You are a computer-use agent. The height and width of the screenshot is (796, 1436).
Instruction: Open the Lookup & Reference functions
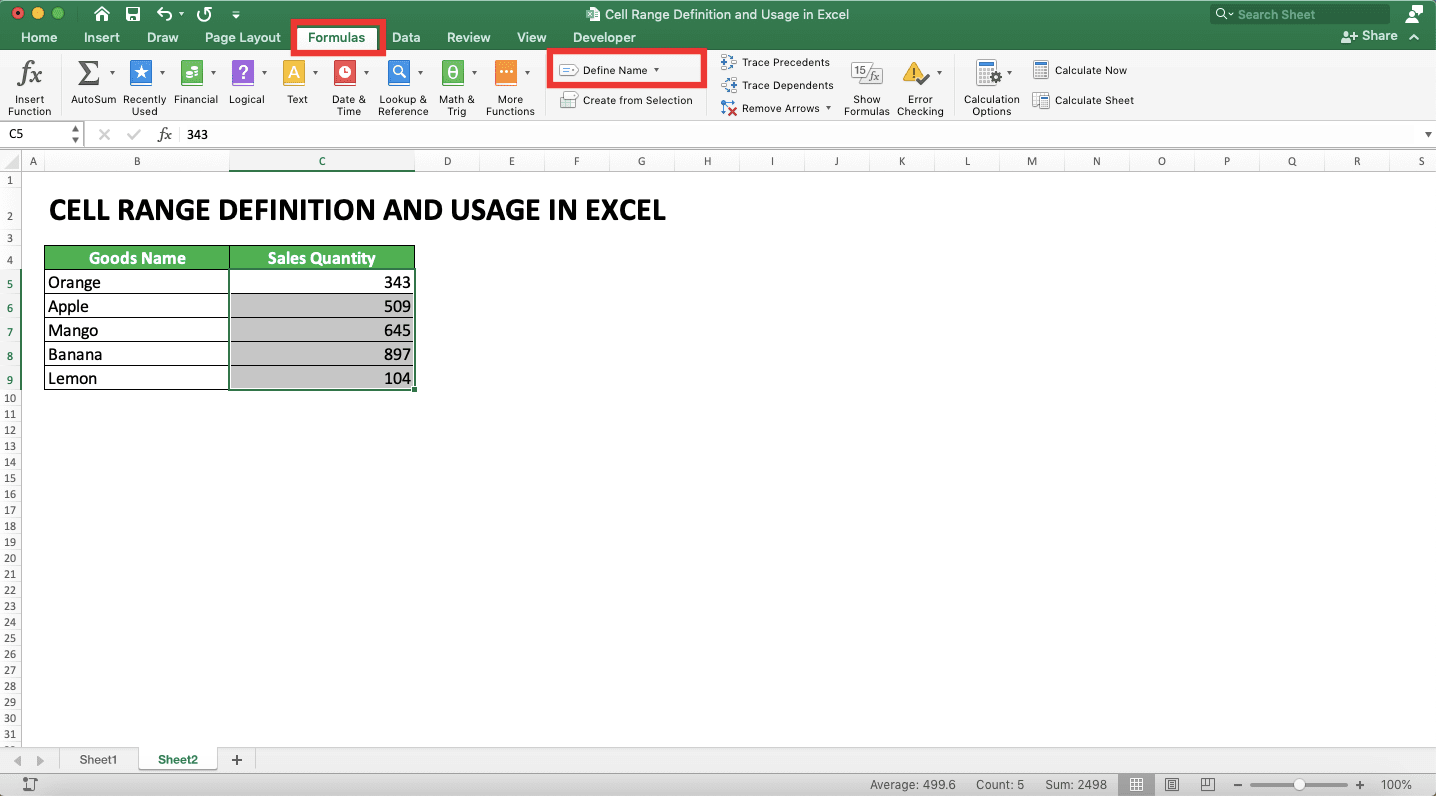click(x=400, y=73)
